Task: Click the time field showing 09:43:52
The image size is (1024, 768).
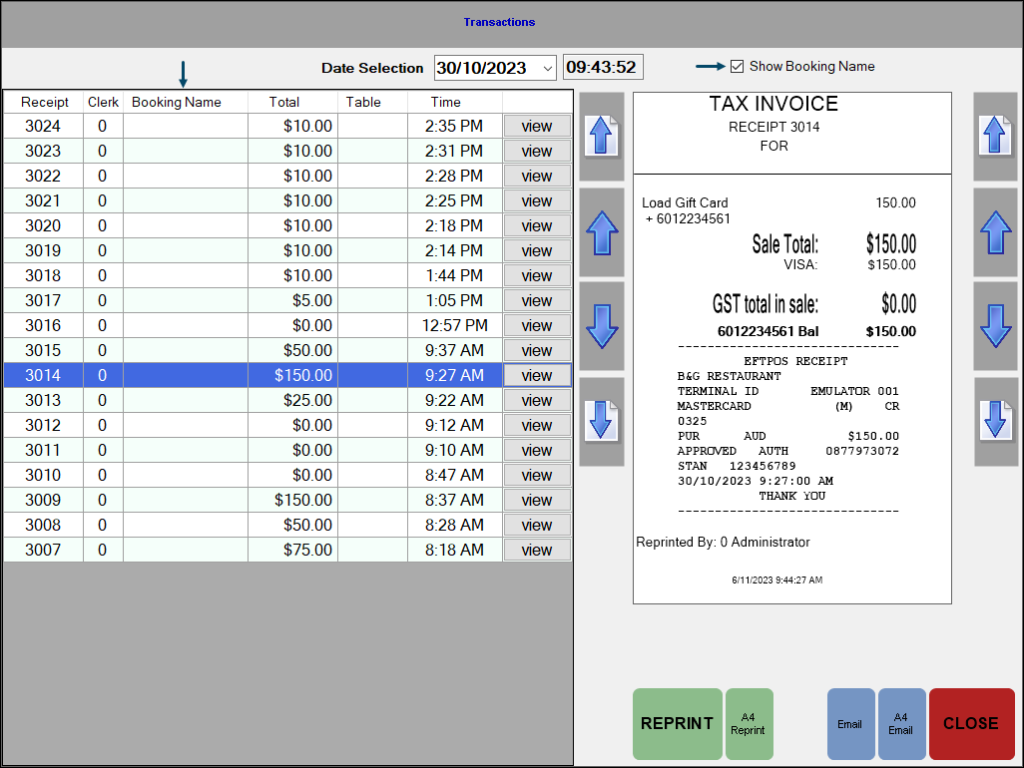Action: pyautogui.click(x=603, y=67)
